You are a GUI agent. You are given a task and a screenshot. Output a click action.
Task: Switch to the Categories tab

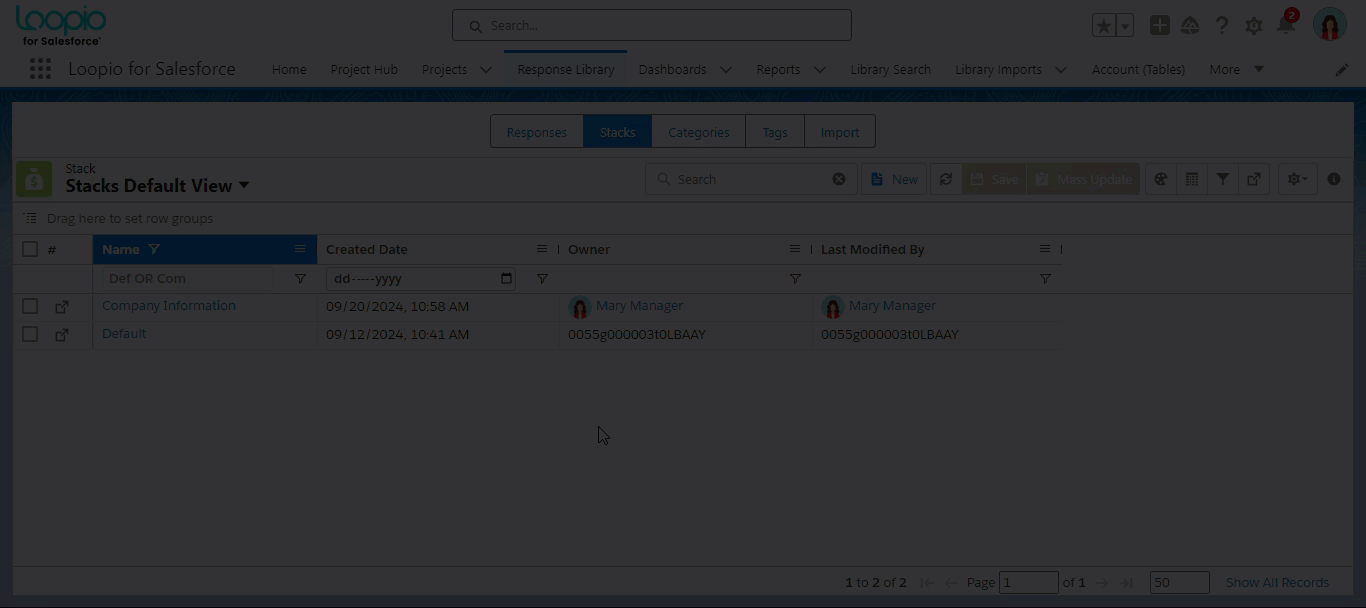(699, 132)
